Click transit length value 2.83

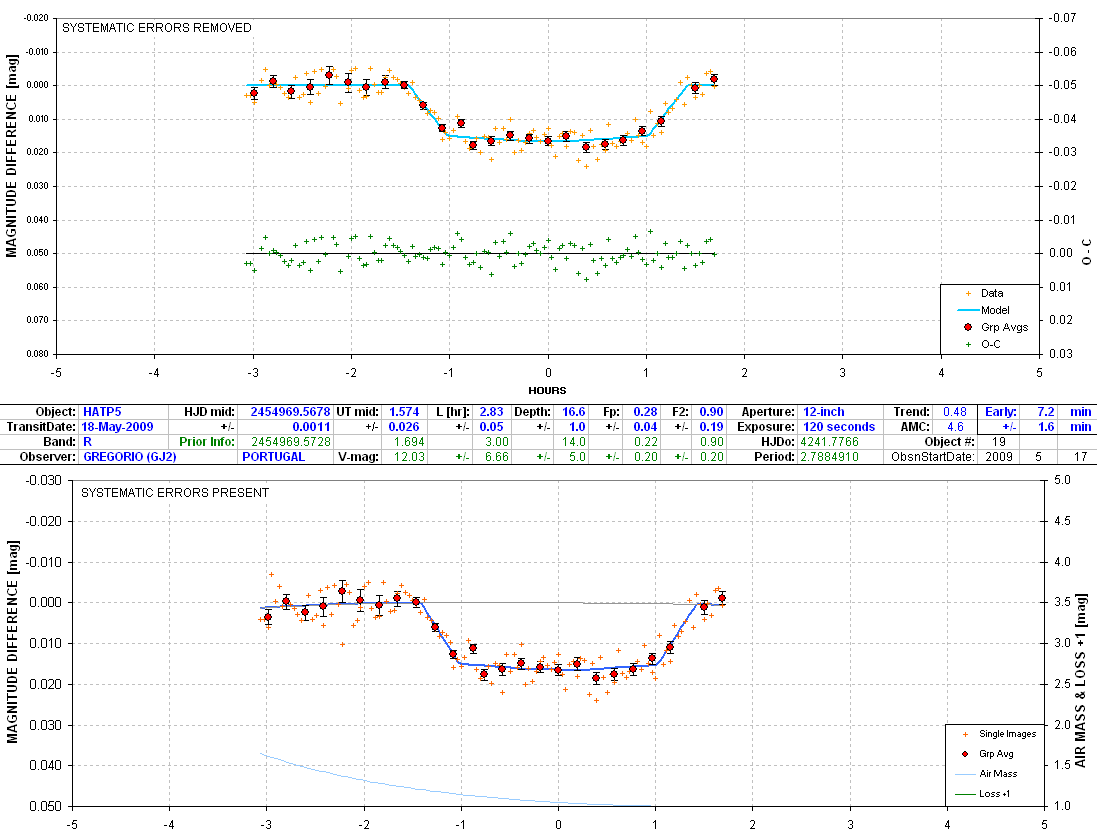tap(491, 412)
